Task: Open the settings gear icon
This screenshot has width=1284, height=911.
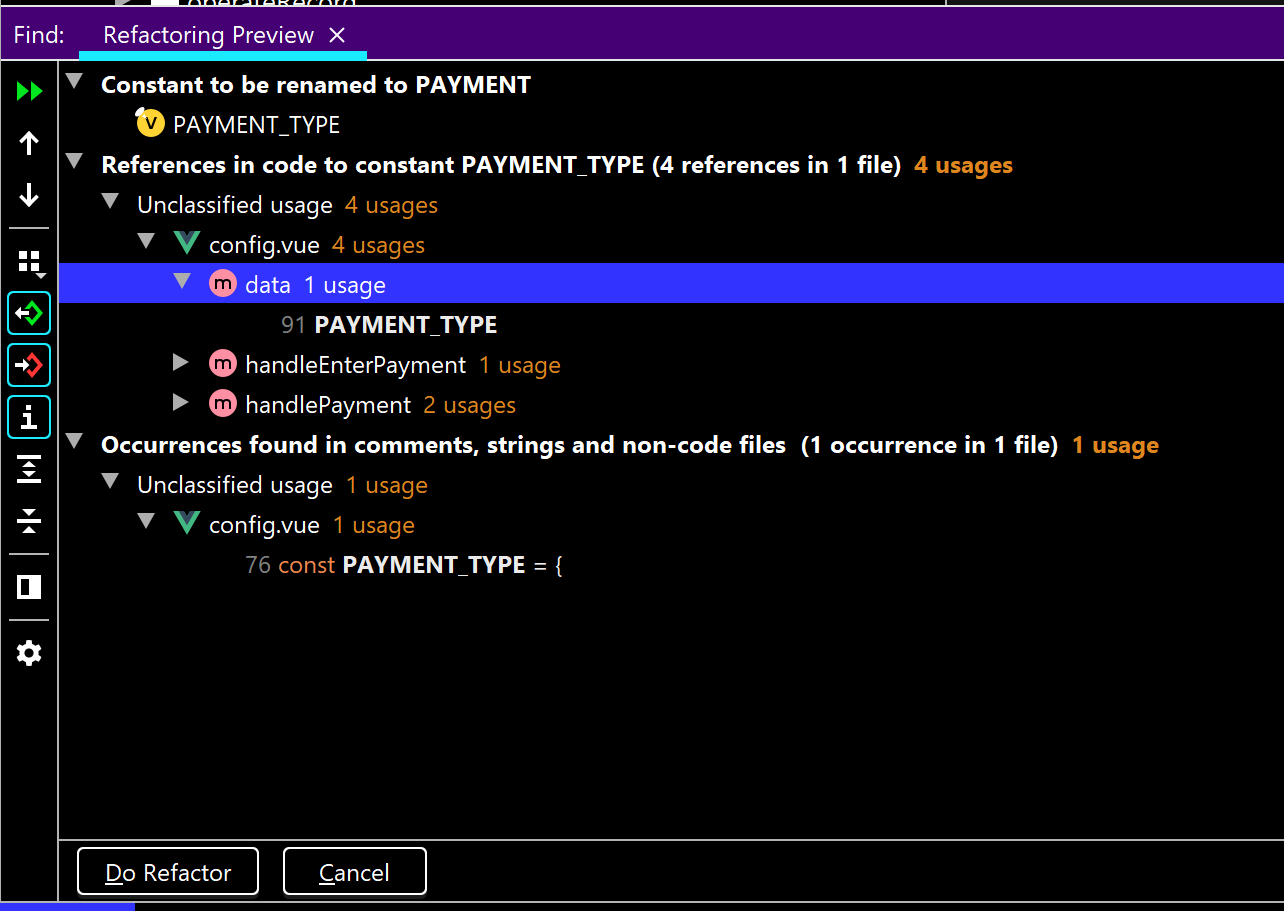Action: point(29,654)
